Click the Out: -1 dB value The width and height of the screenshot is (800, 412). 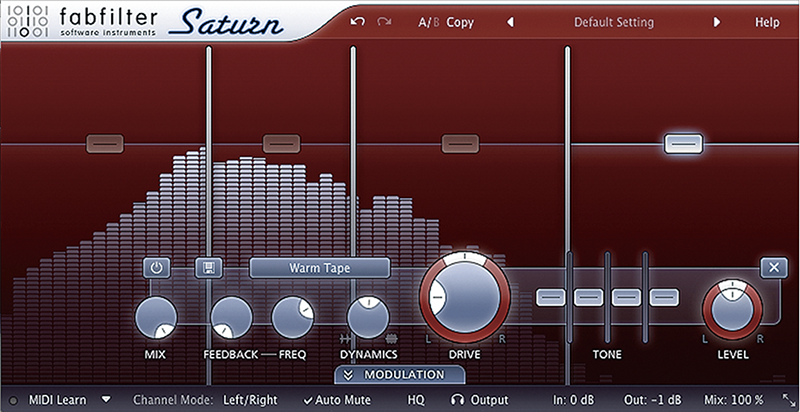click(x=653, y=400)
